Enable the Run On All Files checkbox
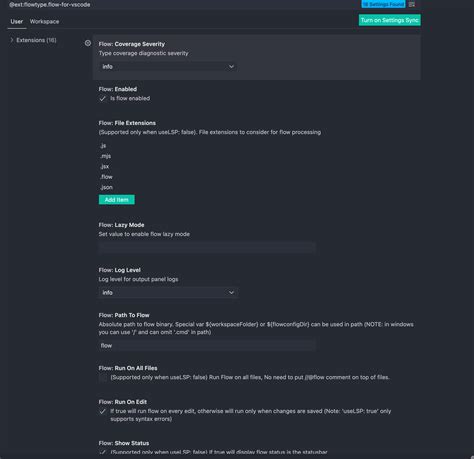Image resolution: width=474 pixels, height=459 pixels. 103,378
